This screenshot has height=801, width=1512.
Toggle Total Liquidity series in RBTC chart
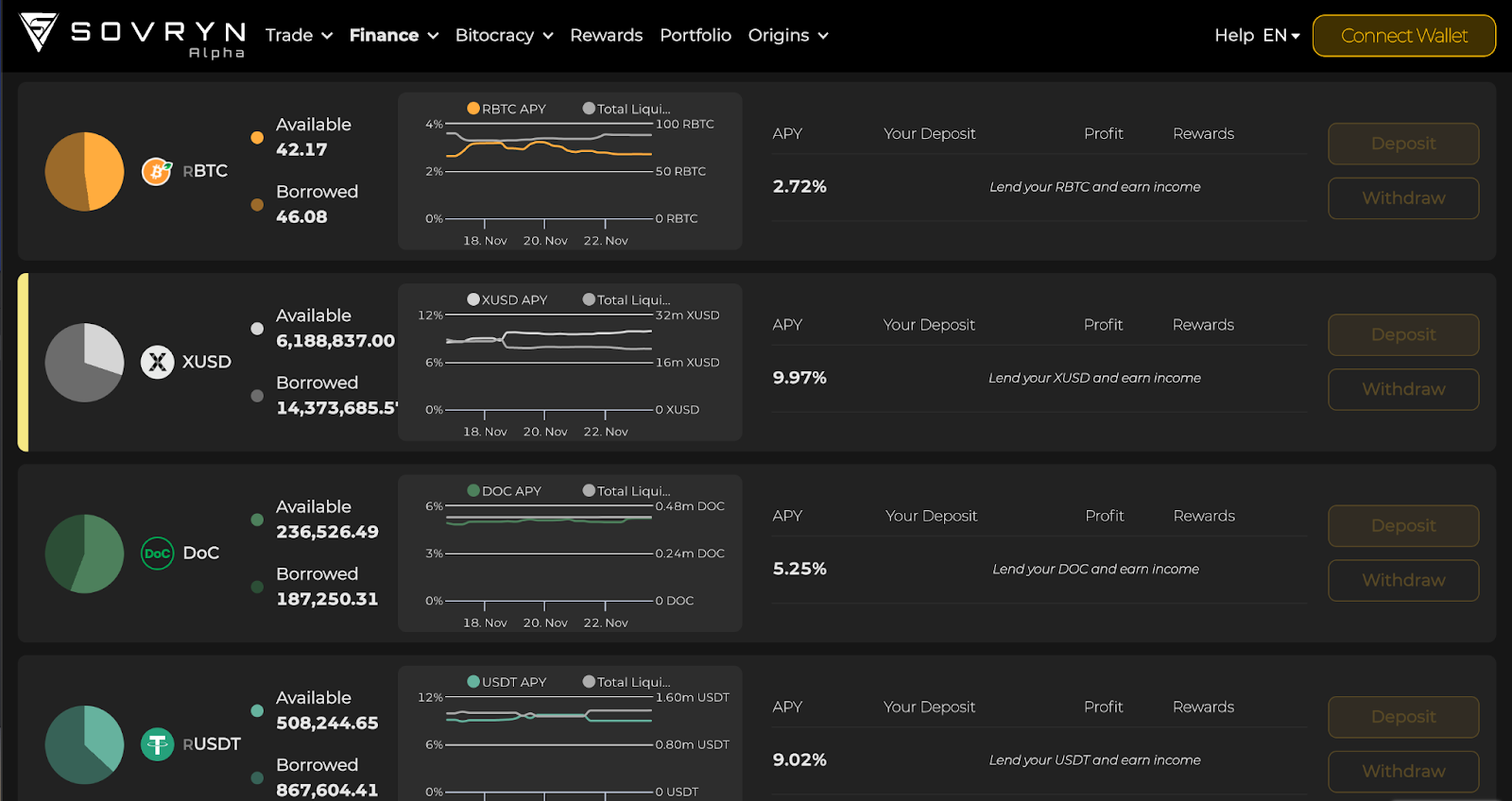tap(627, 109)
